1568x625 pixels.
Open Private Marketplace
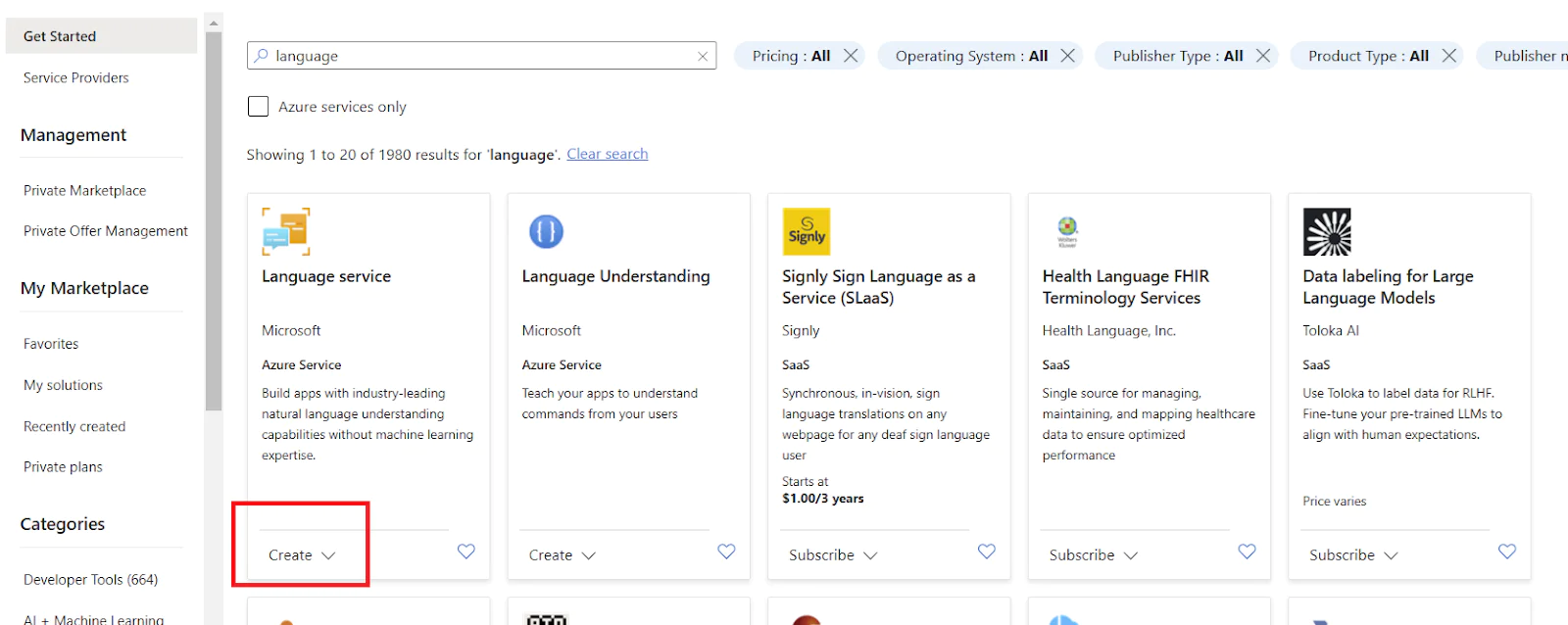[85, 190]
